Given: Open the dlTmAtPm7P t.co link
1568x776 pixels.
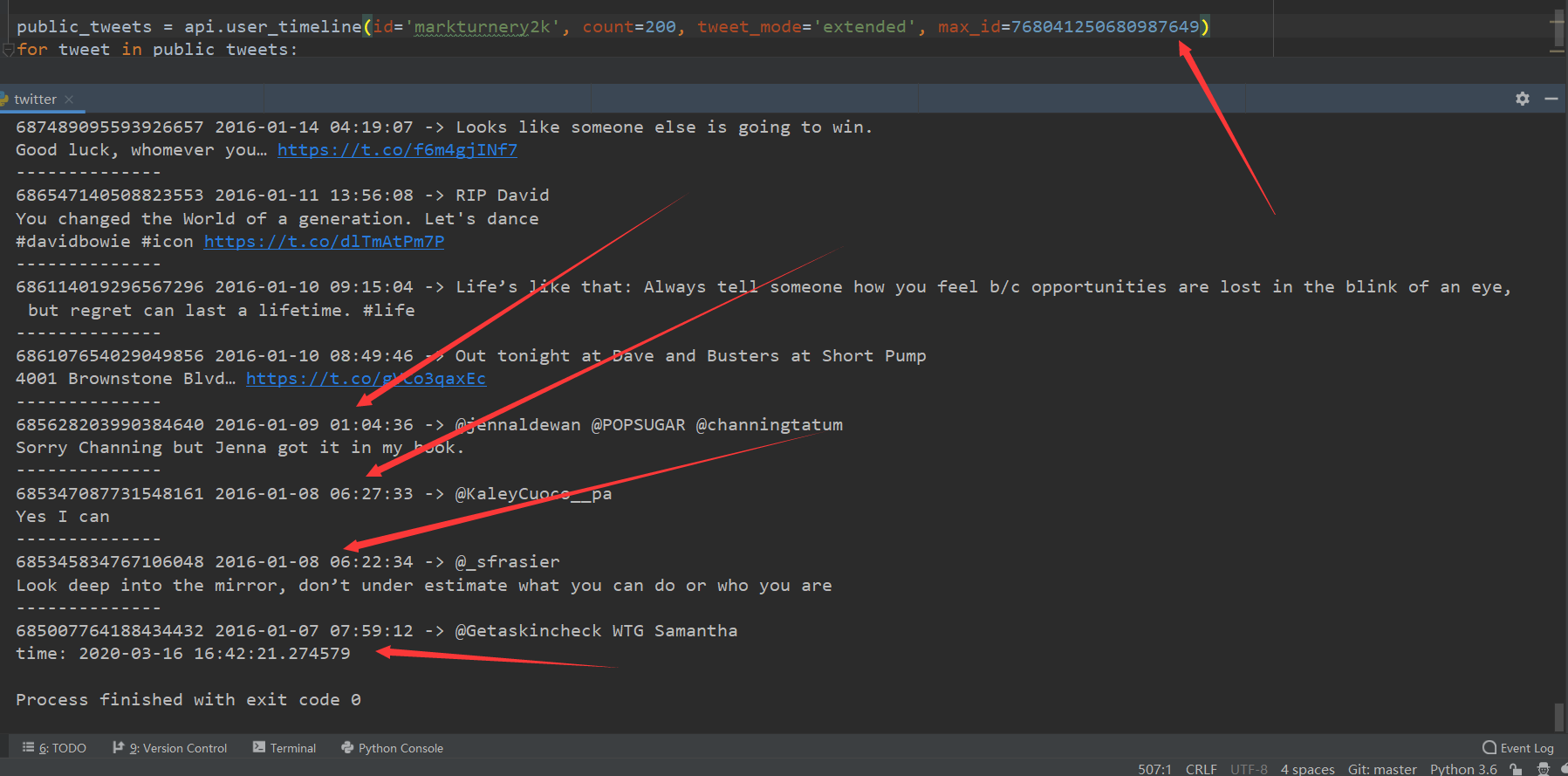Looking at the screenshot, I should pyautogui.click(x=324, y=242).
